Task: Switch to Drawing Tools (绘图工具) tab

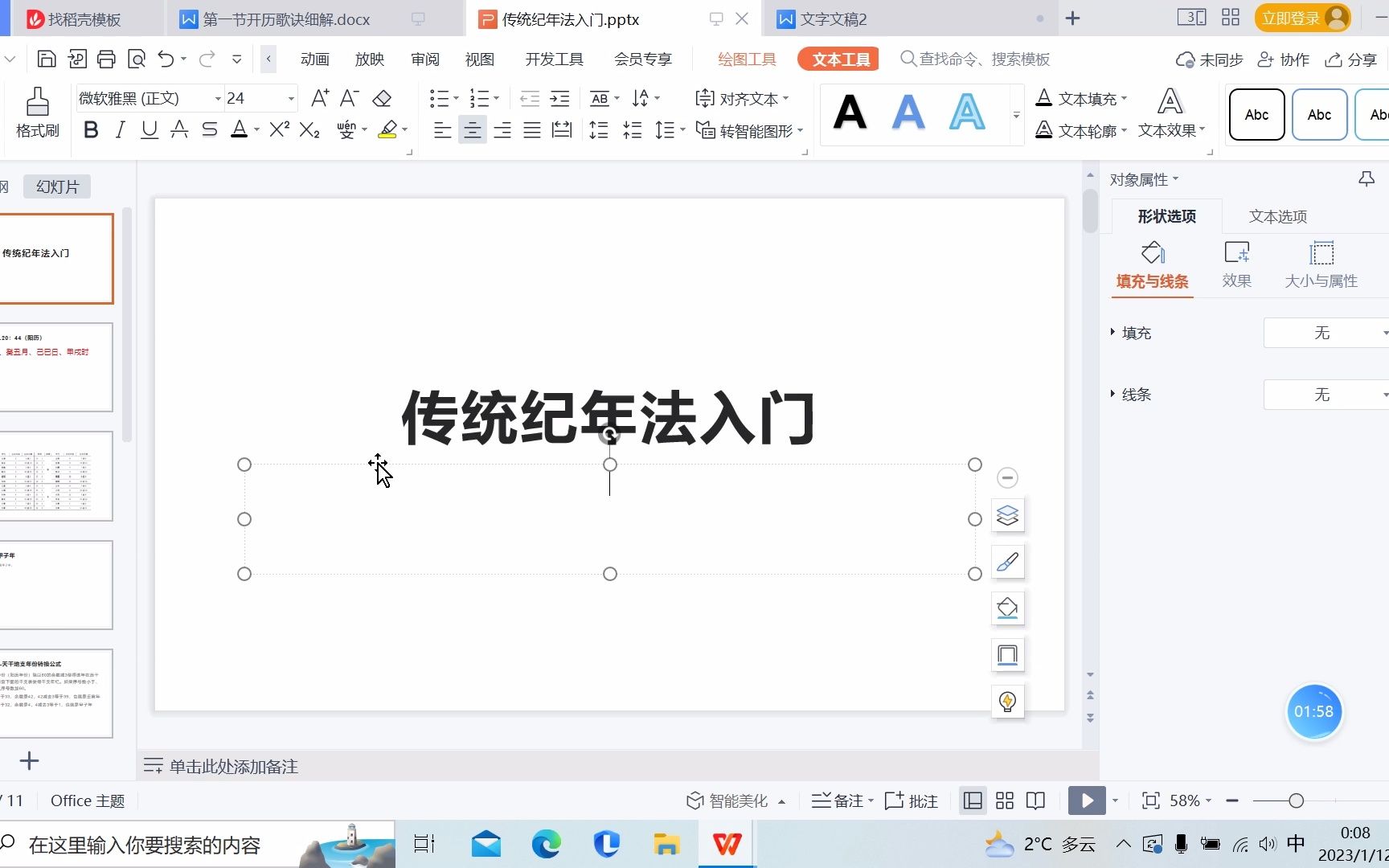Action: (x=747, y=59)
